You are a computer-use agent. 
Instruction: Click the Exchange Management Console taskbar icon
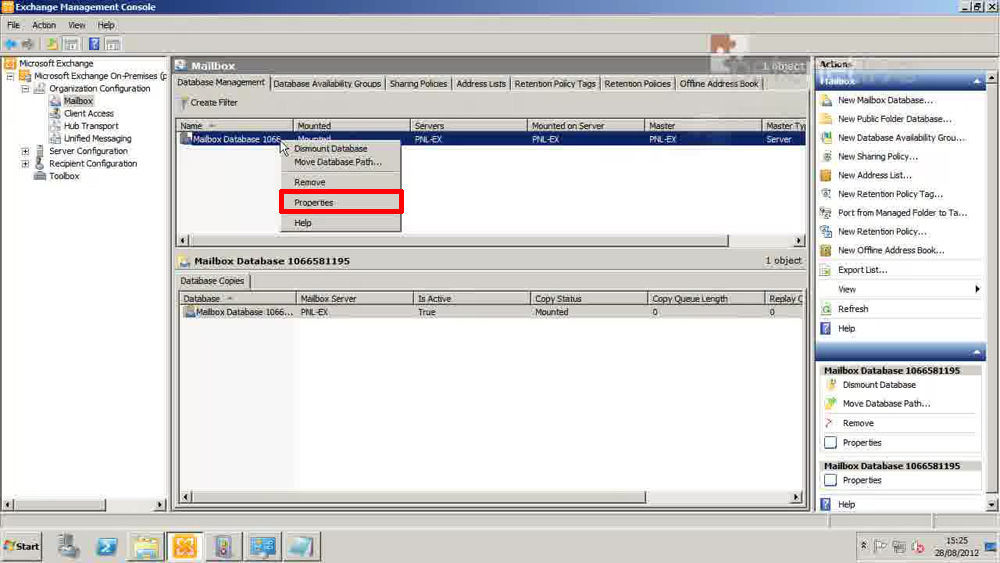184,546
